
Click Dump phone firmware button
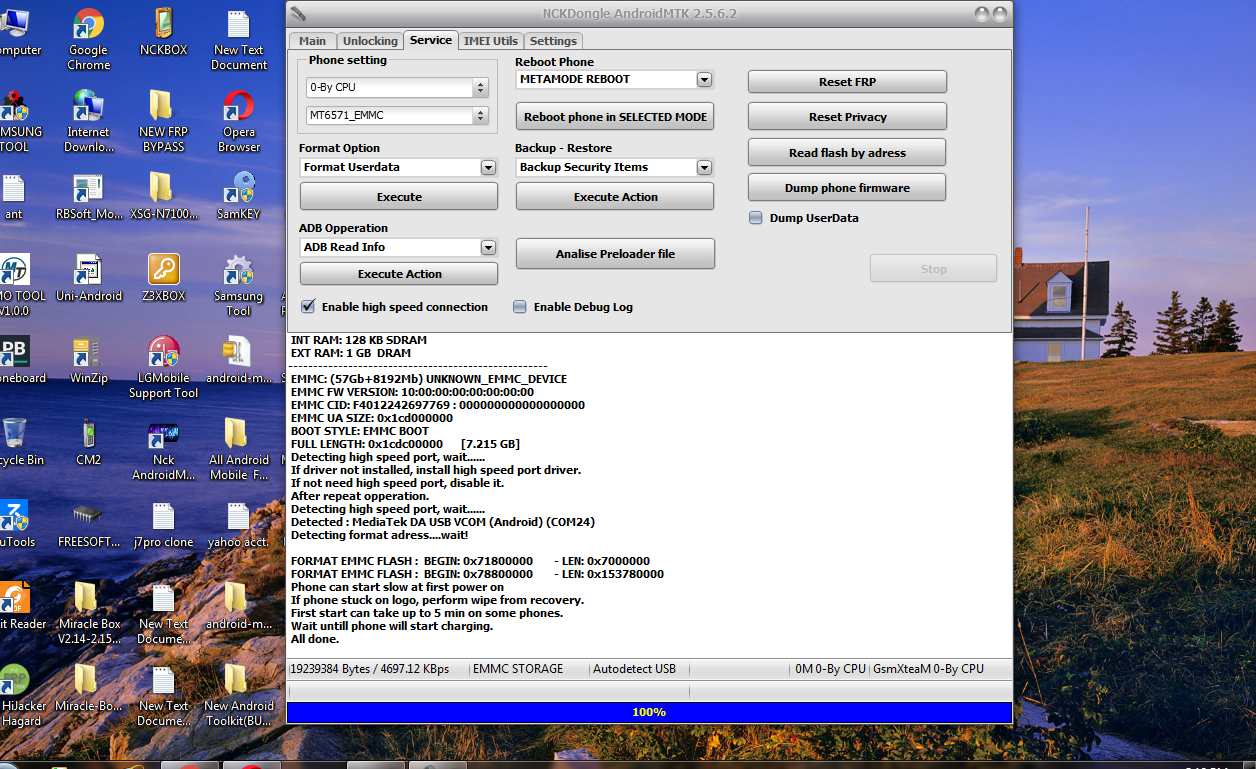[x=847, y=188]
